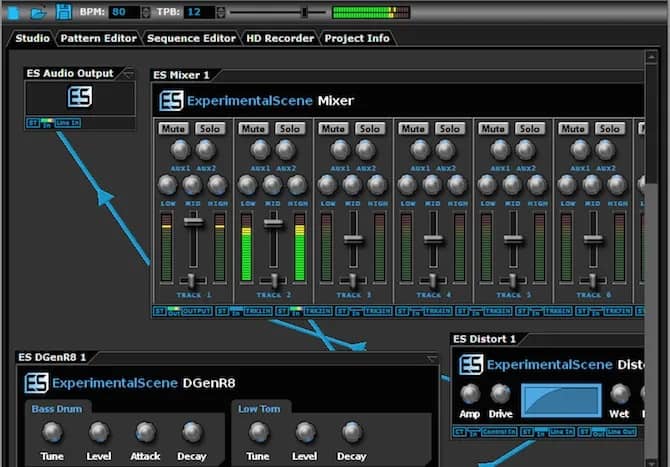The height and width of the screenshot is (467, 670).
Task: Click the ES Distort 1 title label
Action: 485,339
